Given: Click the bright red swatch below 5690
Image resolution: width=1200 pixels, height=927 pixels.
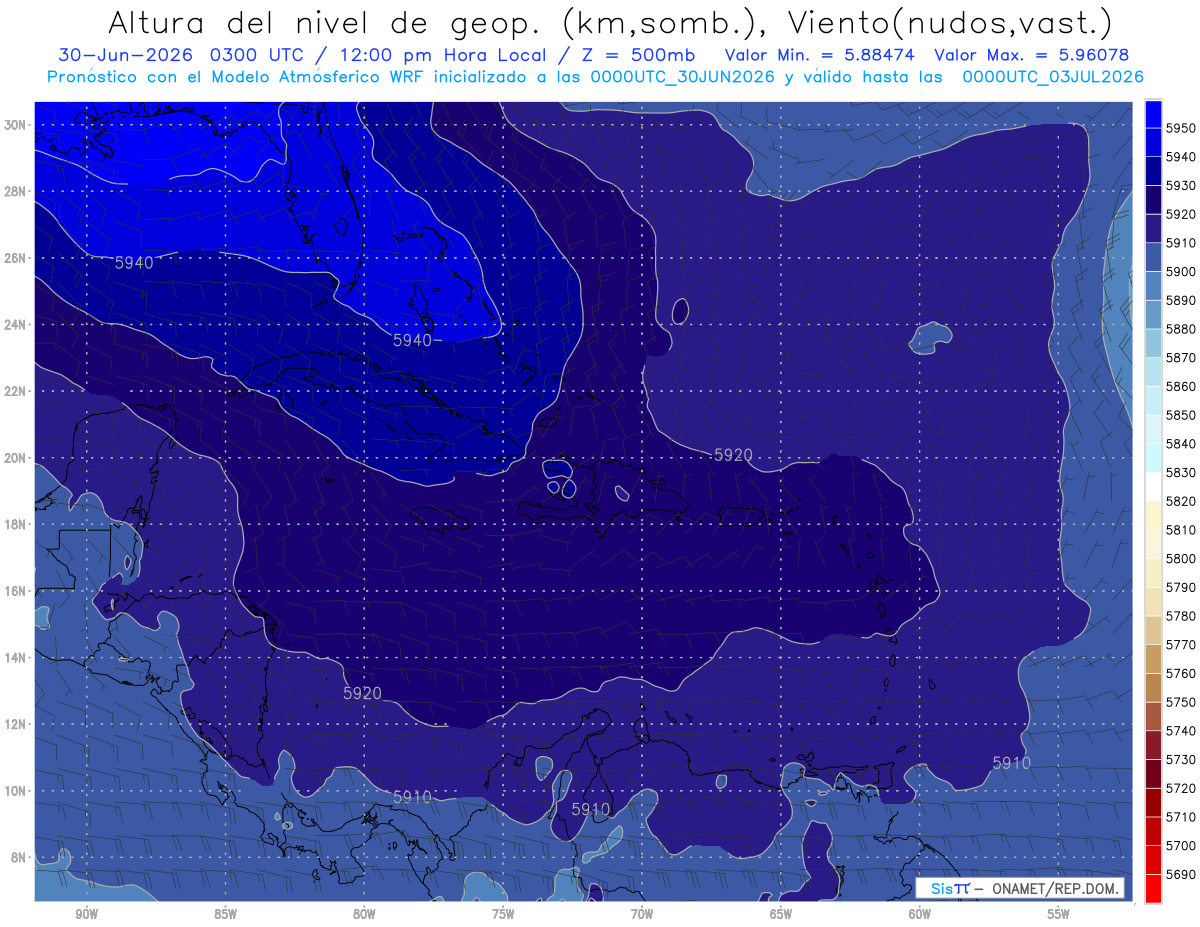Looking at the screenshot, I should point(1153,888).
